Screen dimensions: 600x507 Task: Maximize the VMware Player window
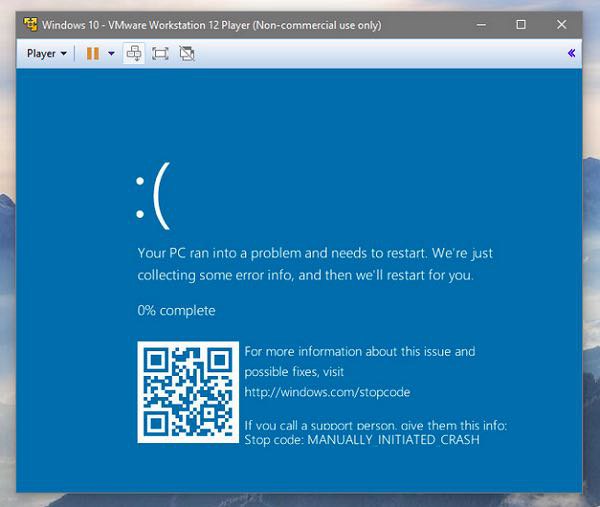tap(521, 25)
